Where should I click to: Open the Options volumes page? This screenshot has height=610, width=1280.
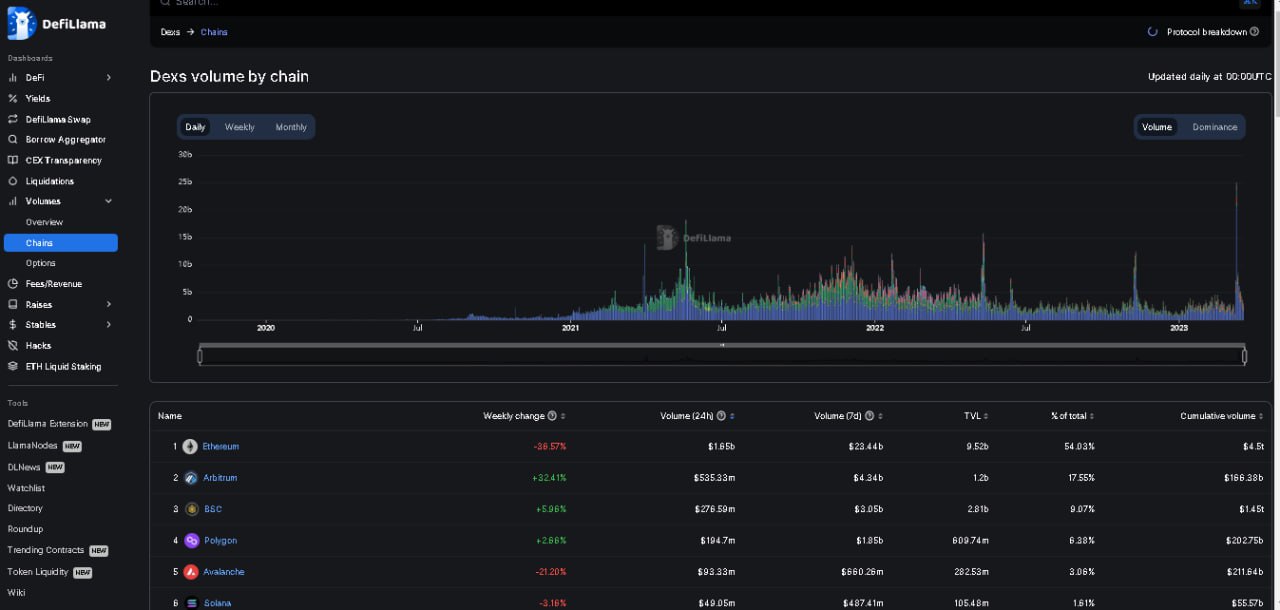point(41,263)
